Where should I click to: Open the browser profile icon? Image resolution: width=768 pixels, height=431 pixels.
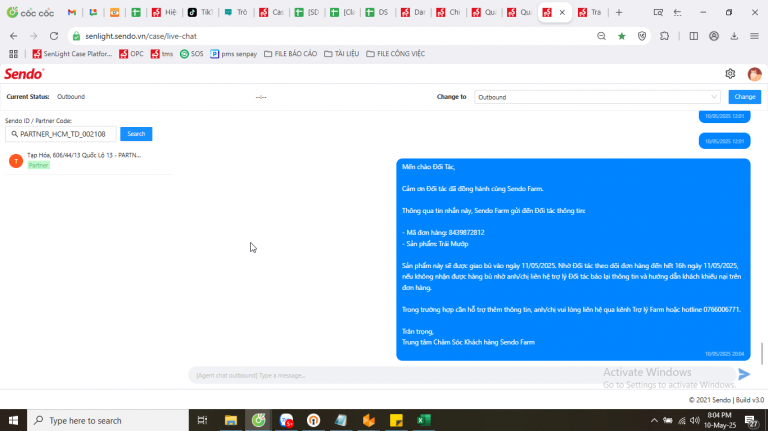714,36
